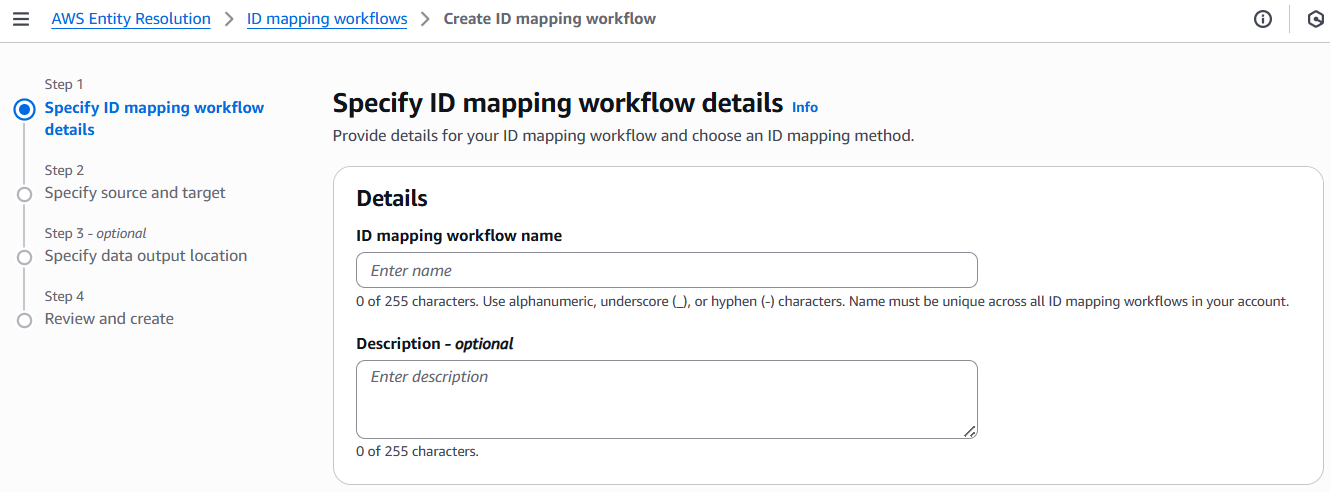Navigate to Review and create step

tap(109, 319)
